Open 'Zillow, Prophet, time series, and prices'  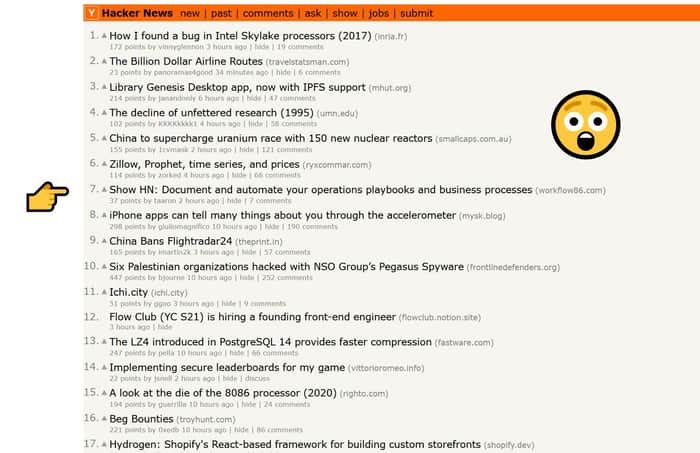point(204,164)
